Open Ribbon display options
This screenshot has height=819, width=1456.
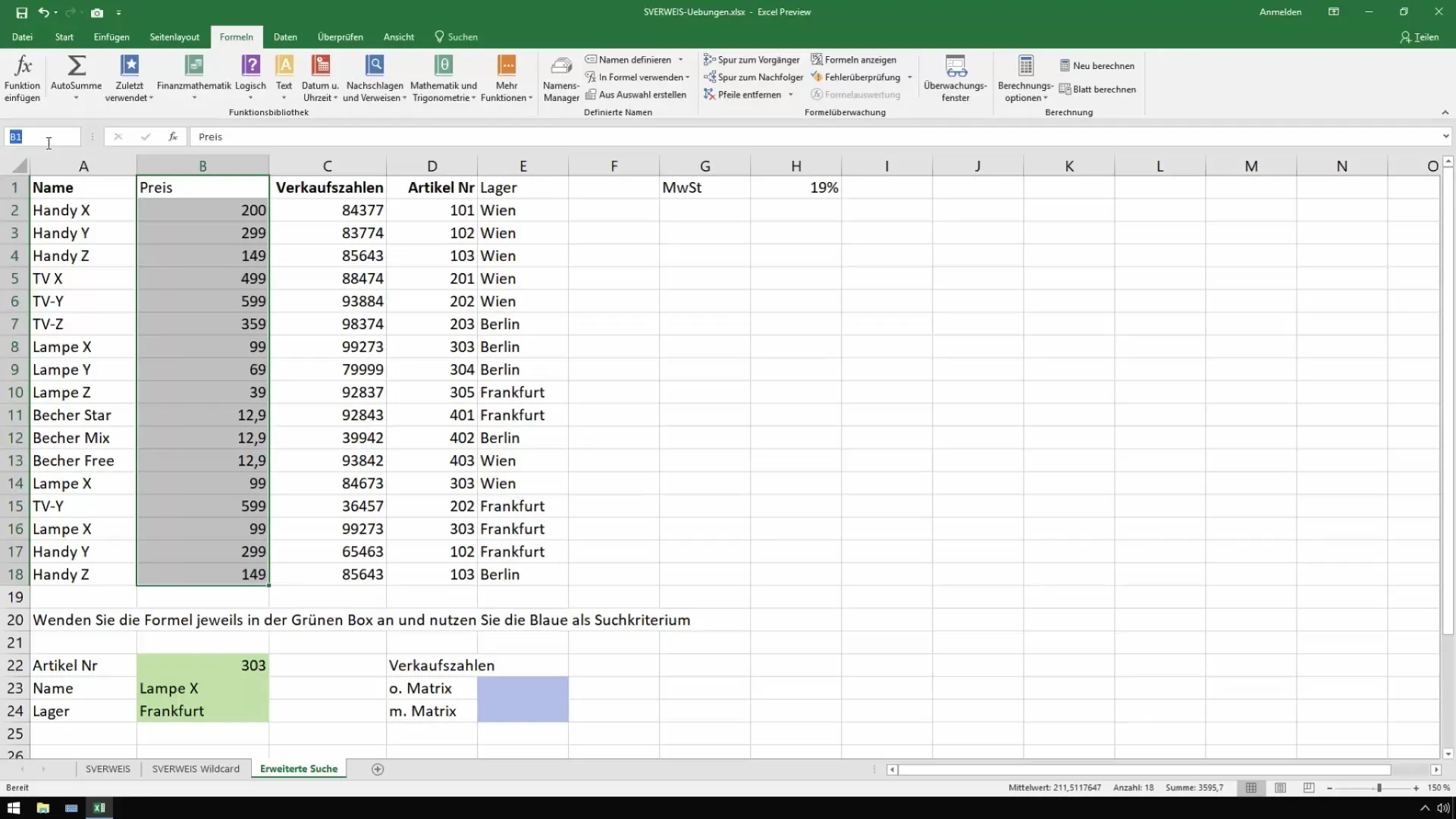click(1333, 12)
